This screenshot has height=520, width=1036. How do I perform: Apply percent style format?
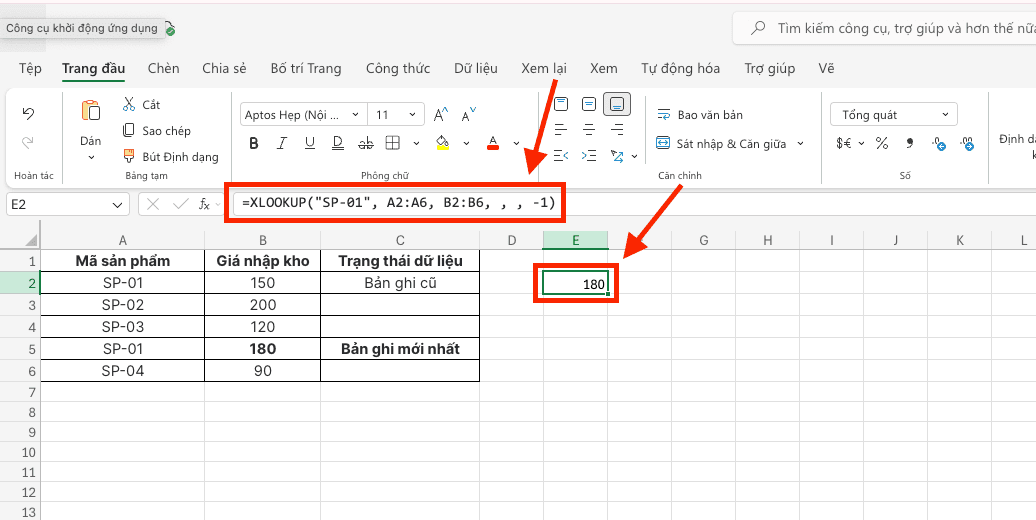click(882, 143)
